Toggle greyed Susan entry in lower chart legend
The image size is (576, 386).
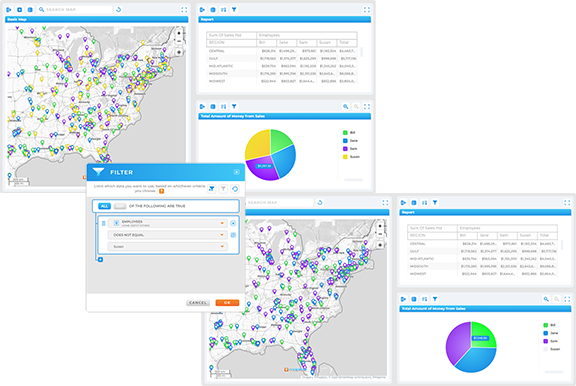(x=551, y=349)
